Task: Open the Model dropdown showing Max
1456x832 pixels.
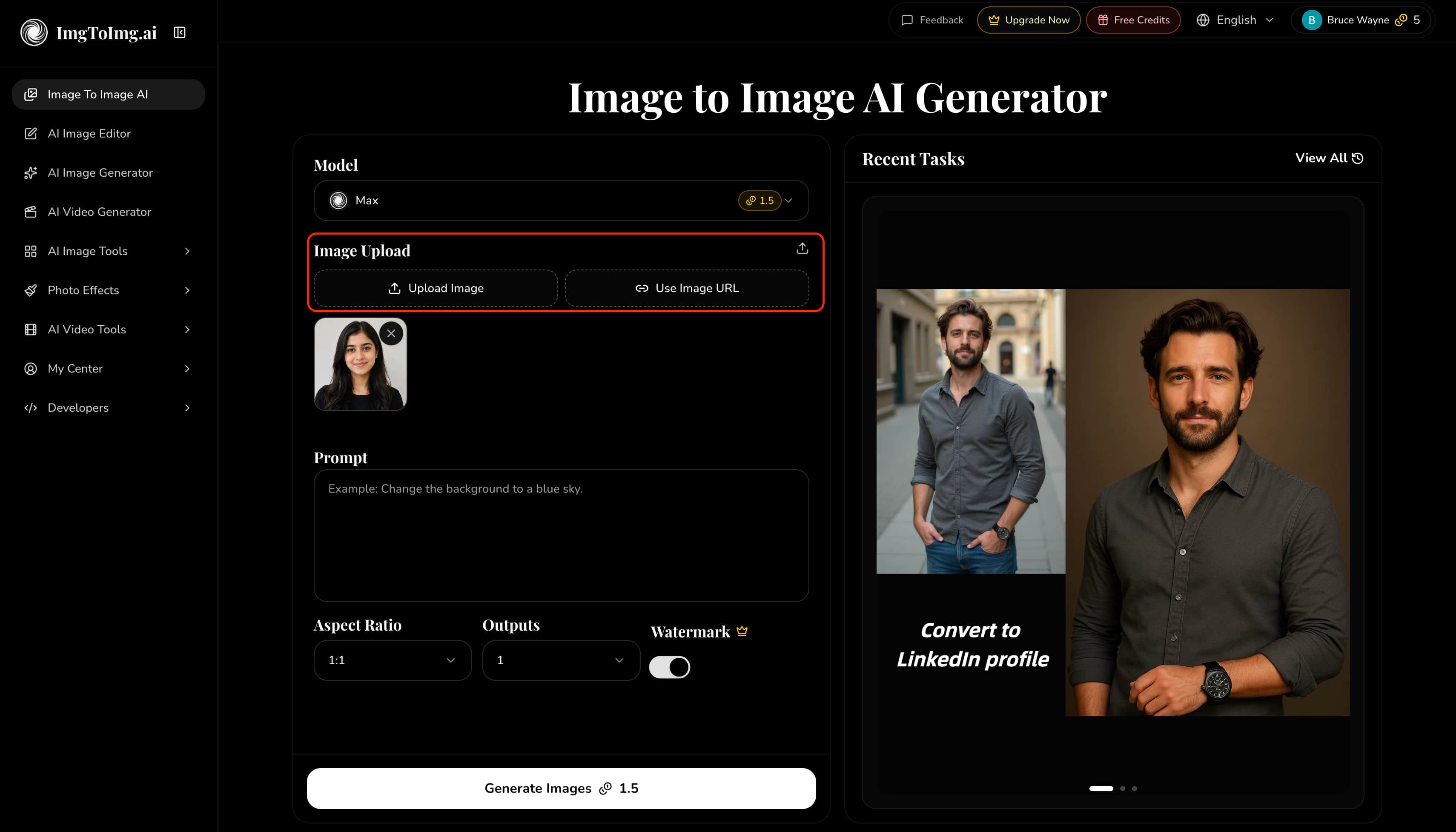Action: point(561,201)
